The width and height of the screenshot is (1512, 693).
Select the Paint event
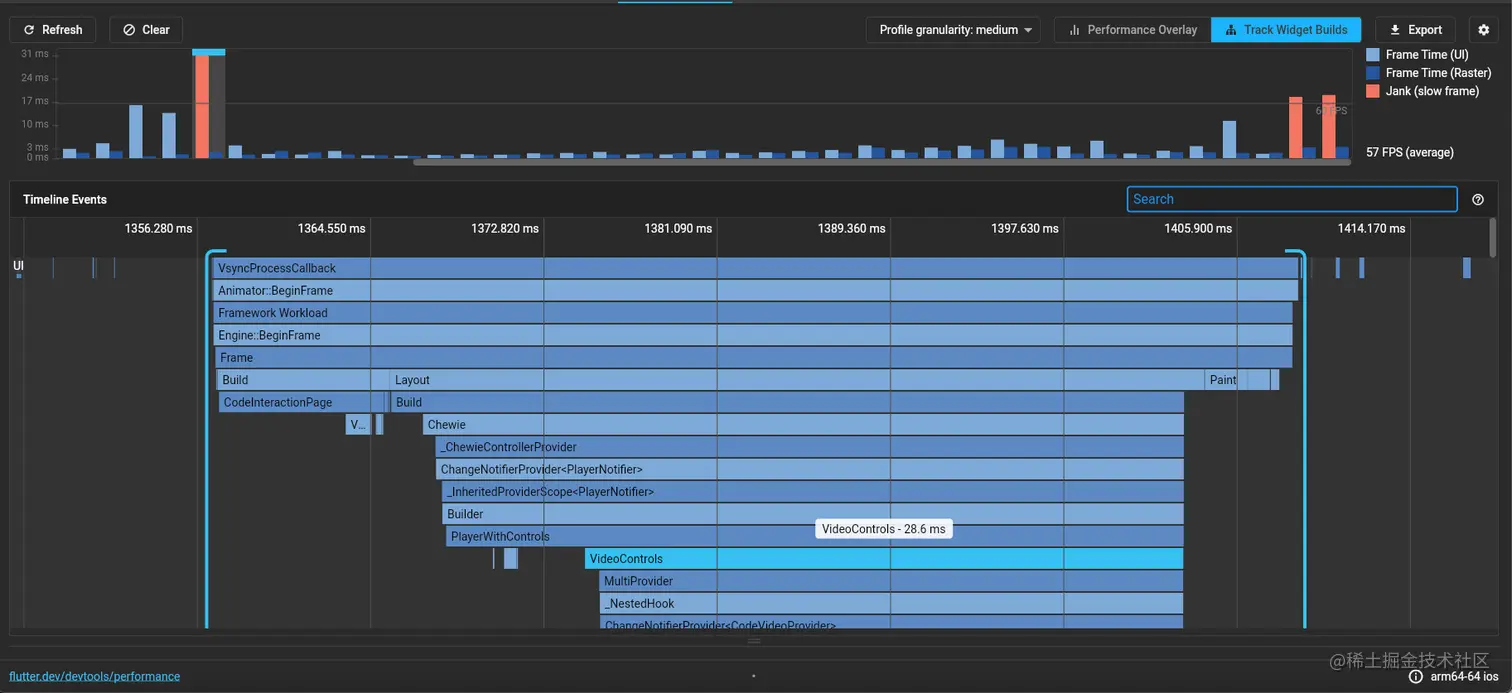1226,380
